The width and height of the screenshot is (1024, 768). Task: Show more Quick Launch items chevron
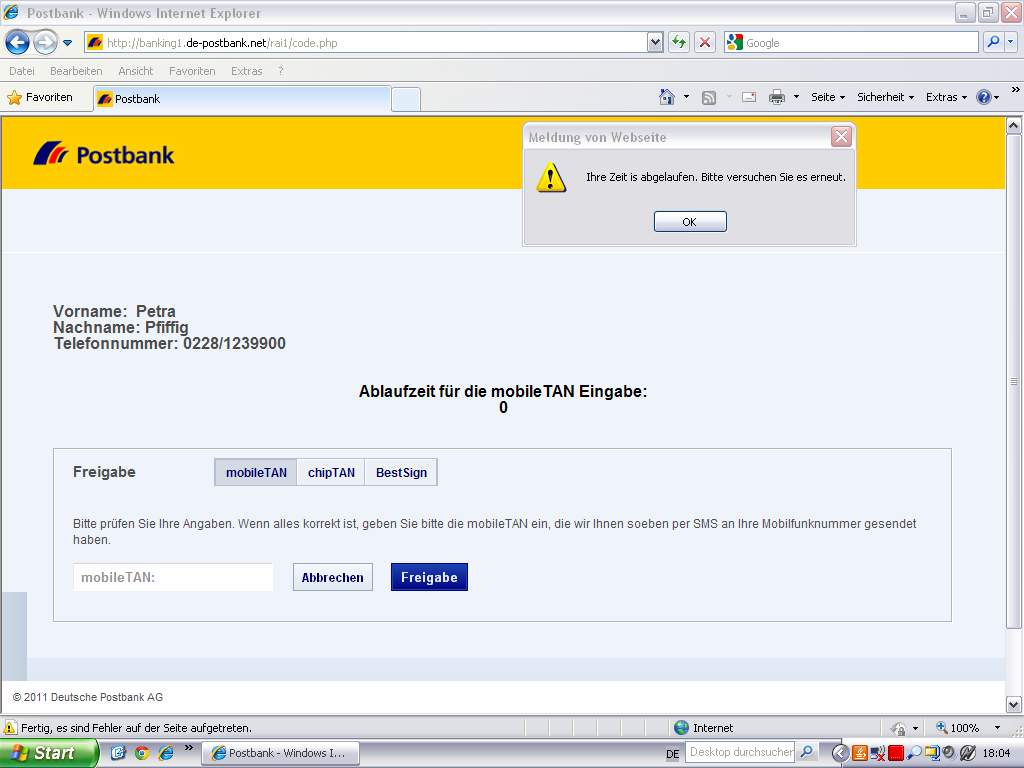pos(189,748)
